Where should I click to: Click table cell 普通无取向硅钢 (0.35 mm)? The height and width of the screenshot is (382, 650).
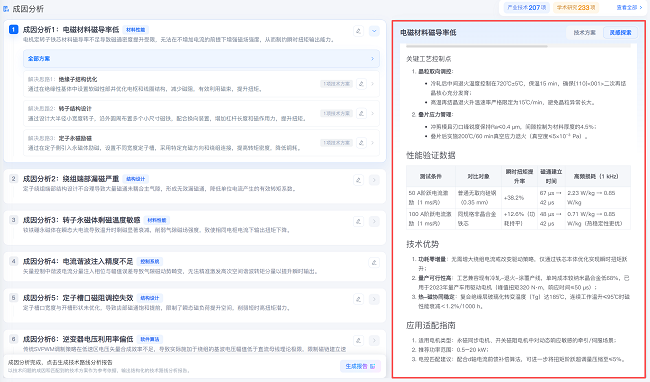478,198
